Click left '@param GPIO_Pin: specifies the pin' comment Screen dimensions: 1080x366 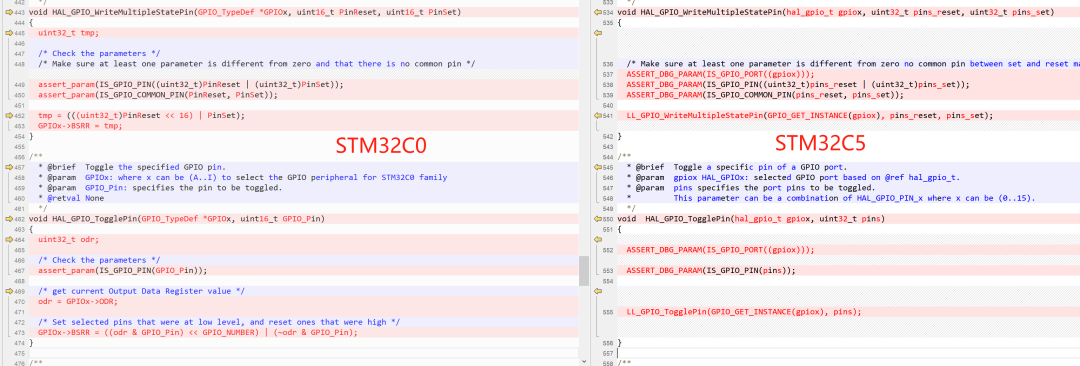[x=160, y=188]
